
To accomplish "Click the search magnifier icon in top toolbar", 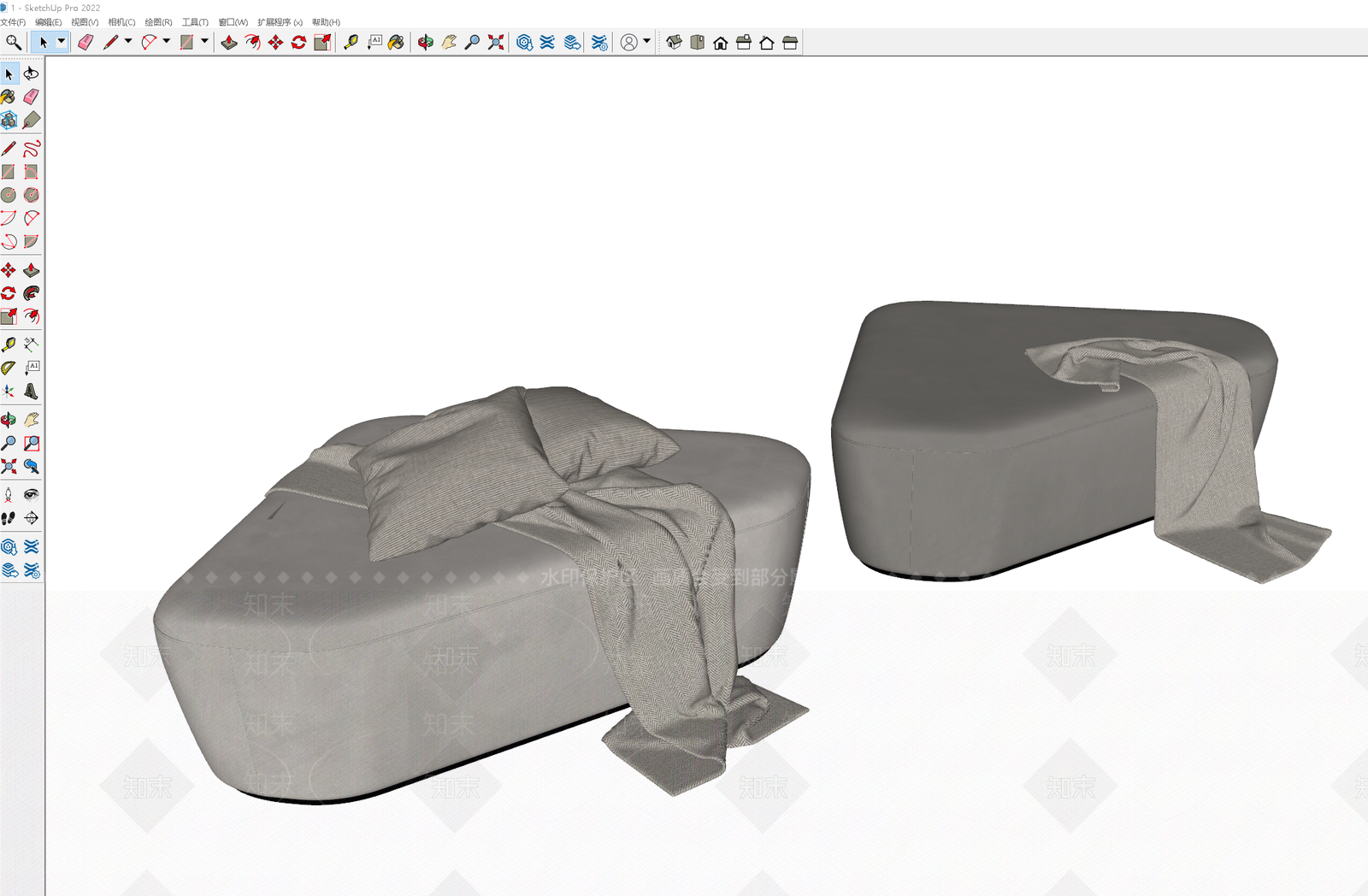I will (x=13, y=42).
